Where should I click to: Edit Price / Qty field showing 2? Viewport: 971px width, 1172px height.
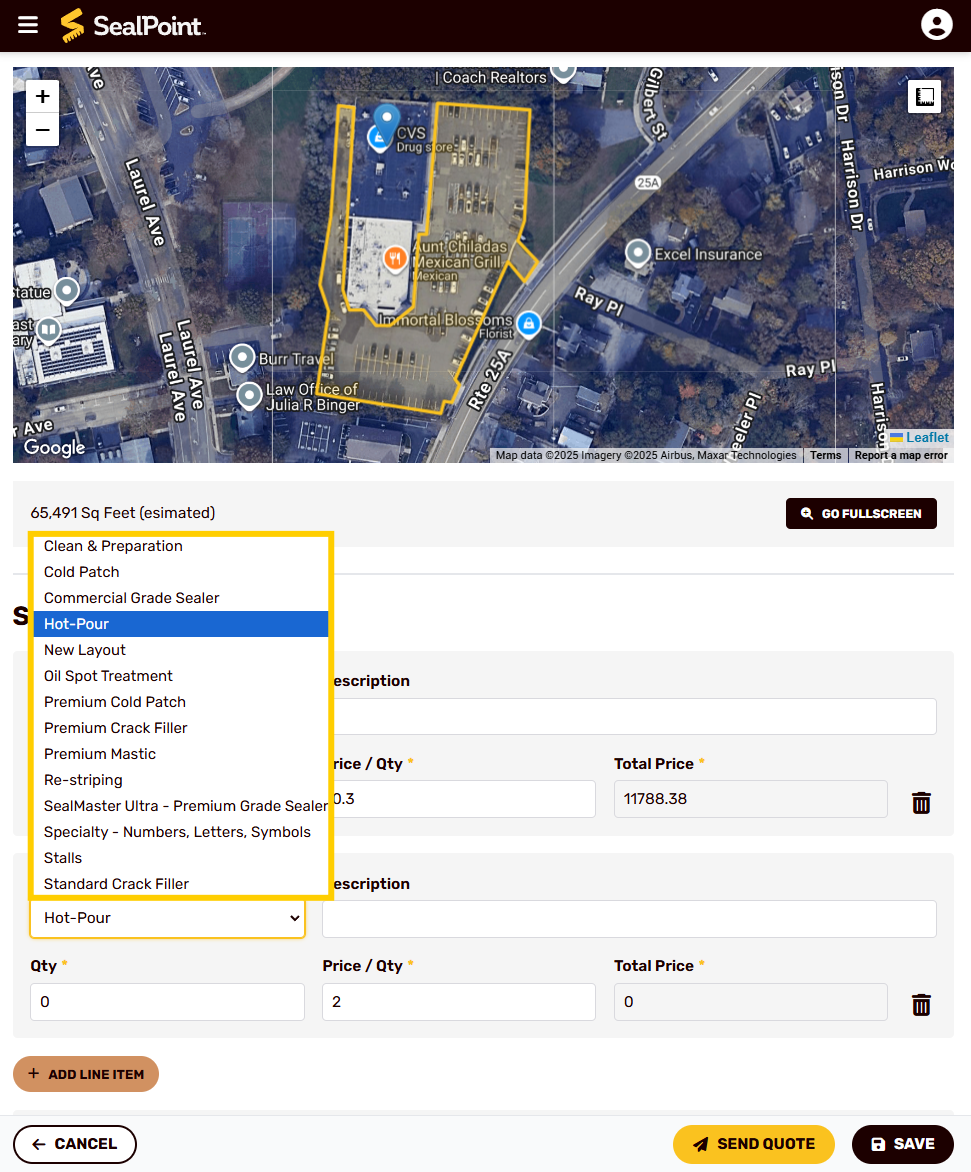[x=459, y=1002]
